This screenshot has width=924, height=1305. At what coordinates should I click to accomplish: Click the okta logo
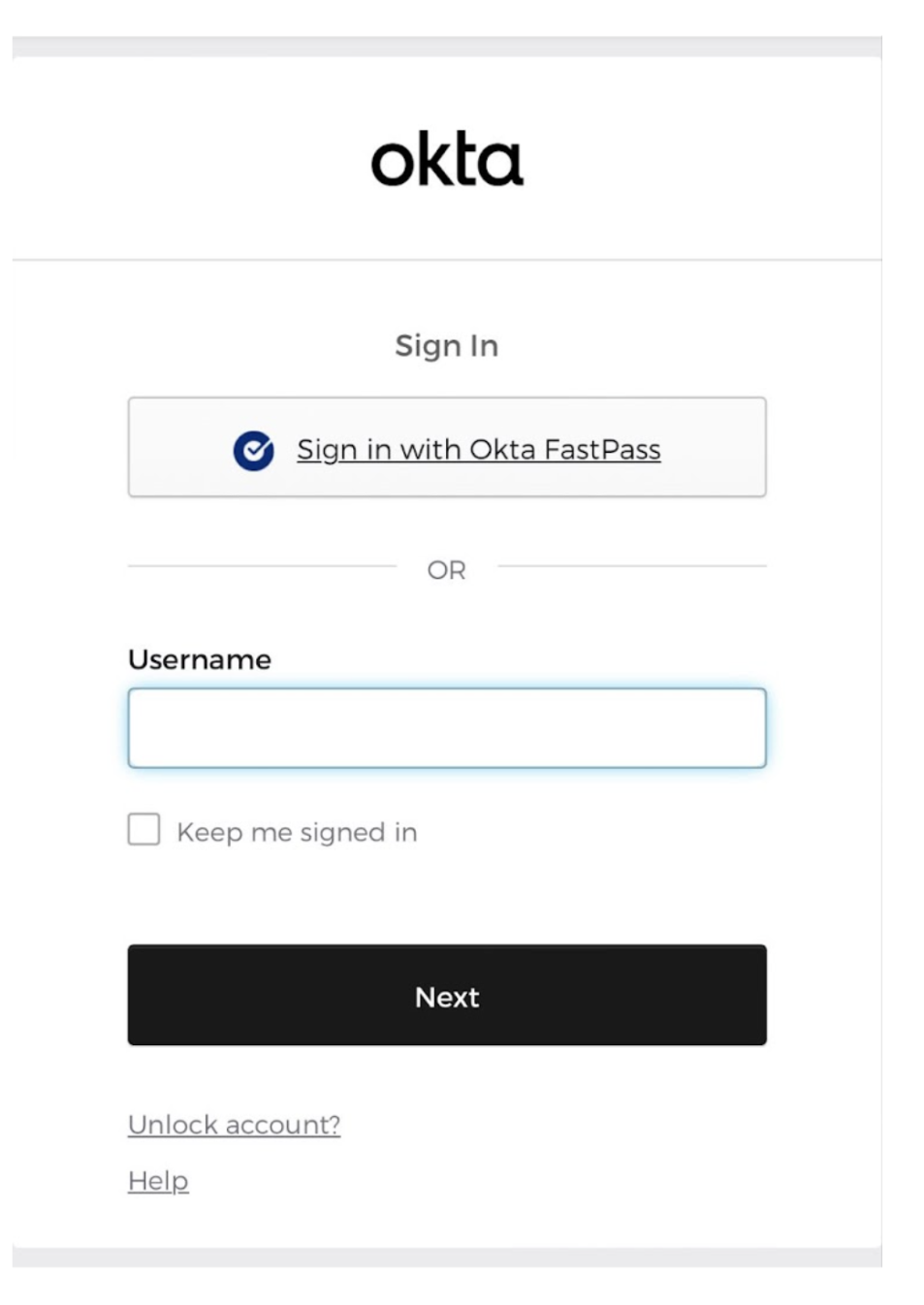(x=447, y=161)
